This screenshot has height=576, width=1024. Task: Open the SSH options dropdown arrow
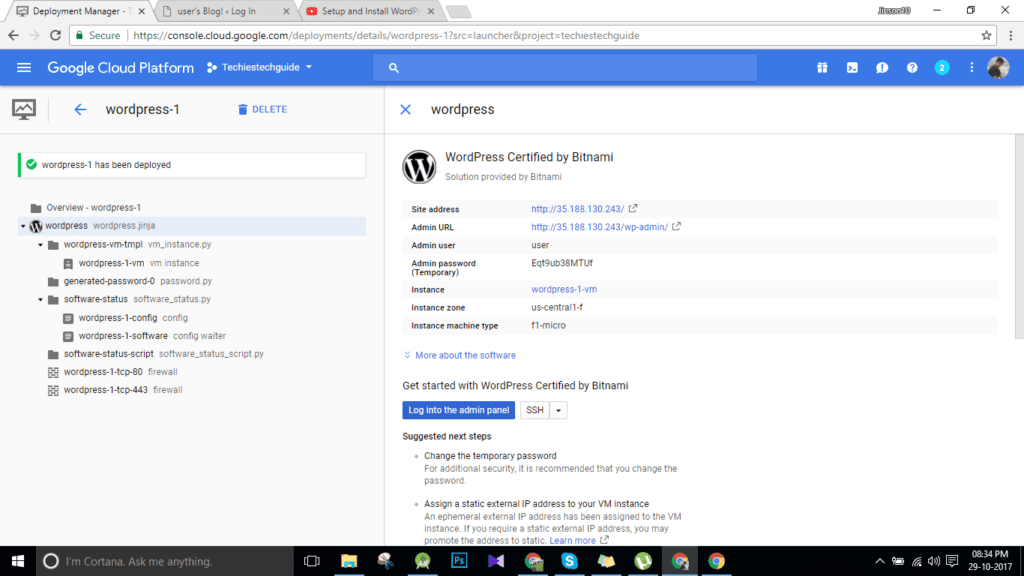coord(558,410)
